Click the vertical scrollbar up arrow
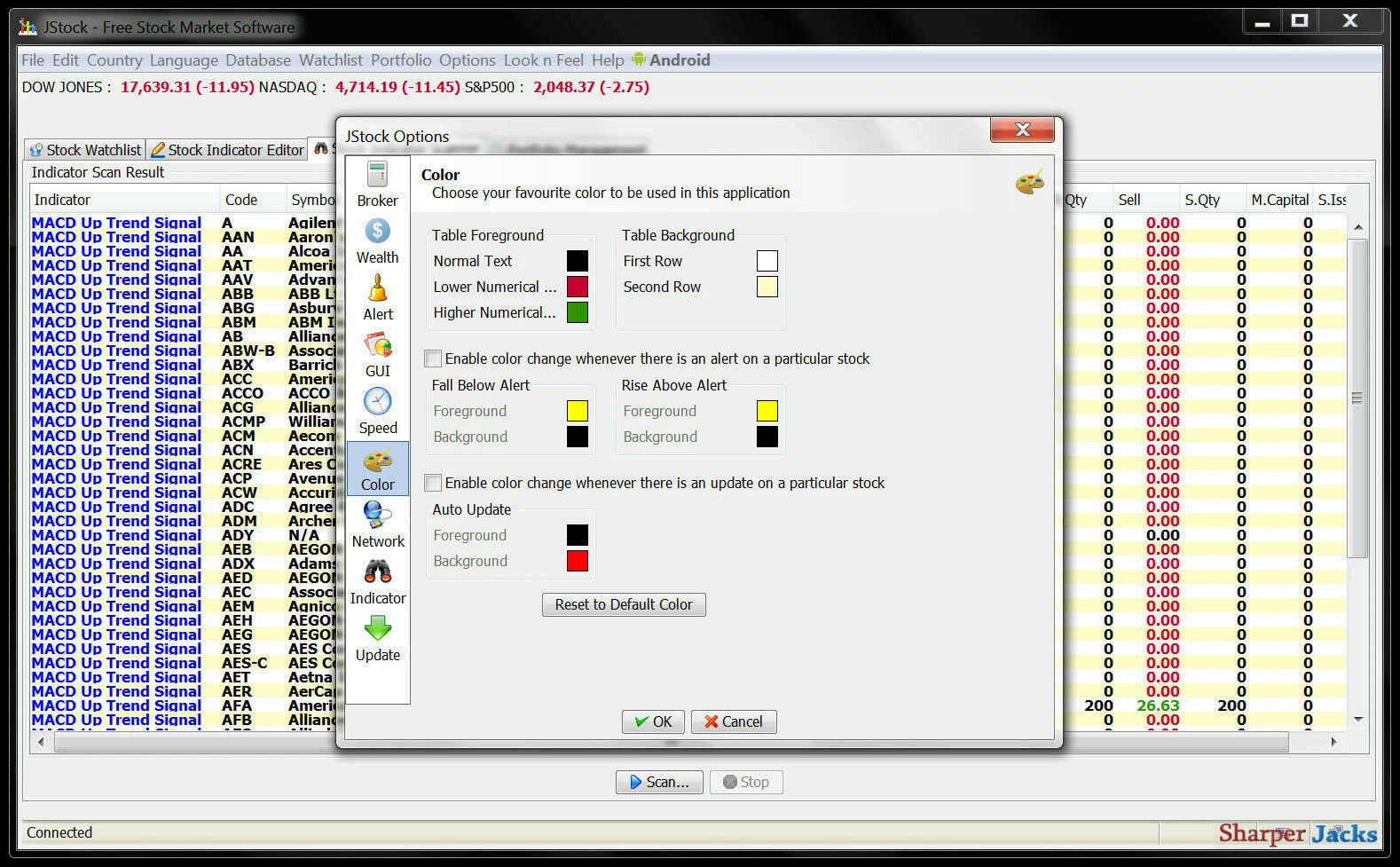 coord(1358,229)
